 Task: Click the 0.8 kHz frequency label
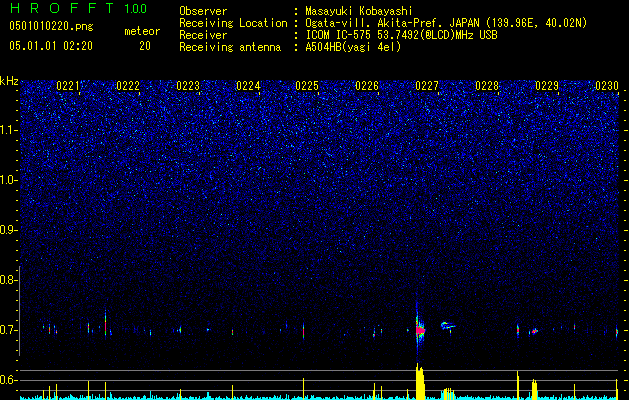pyautogui.click(x=9, y=280)
